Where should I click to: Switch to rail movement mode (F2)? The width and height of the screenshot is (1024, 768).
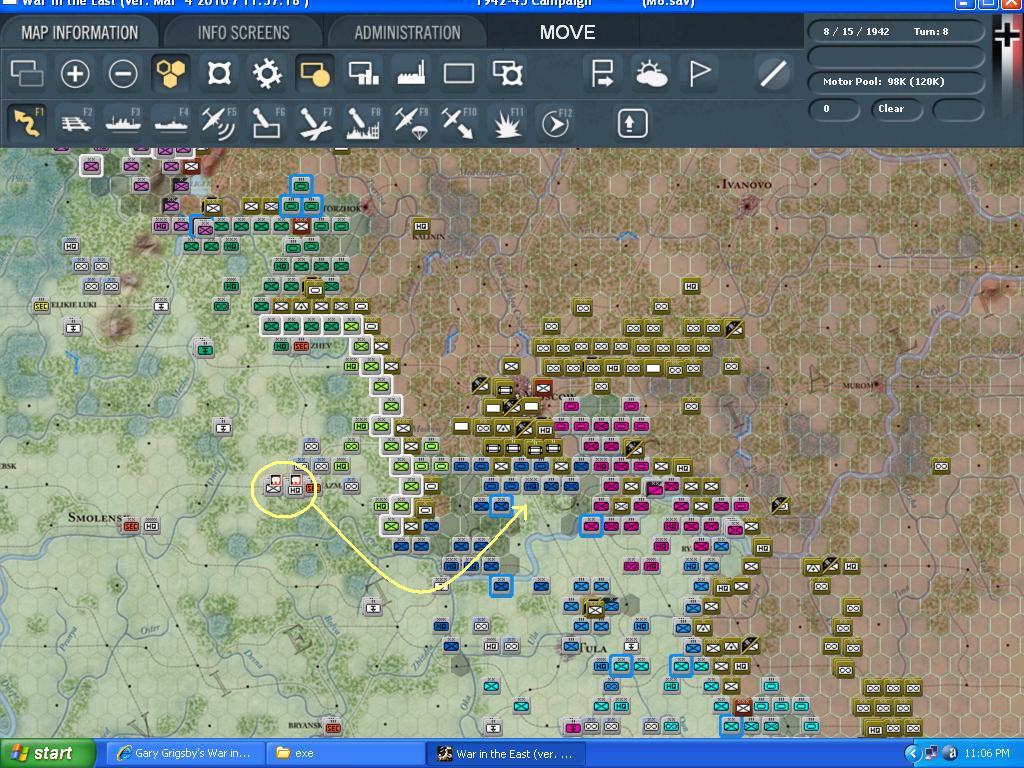pos(75,122)
